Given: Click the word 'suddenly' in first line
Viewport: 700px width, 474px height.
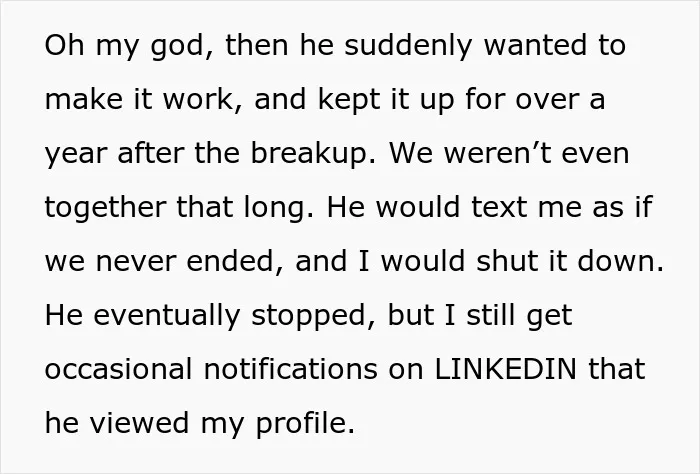Looking at the screenshot, I should 408,46.
